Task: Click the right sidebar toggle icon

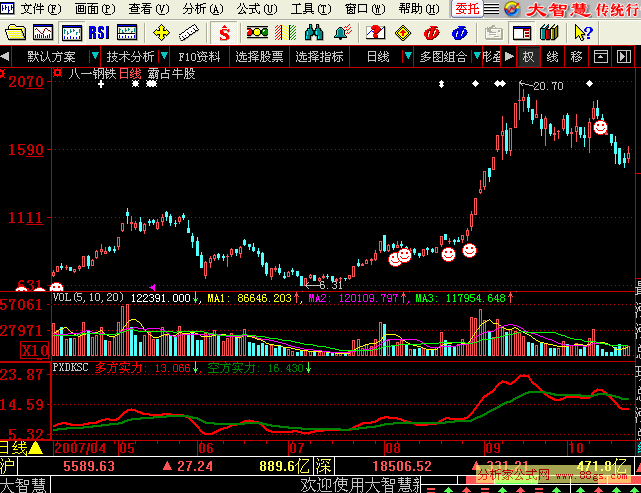Action: [x=623, y=56]
